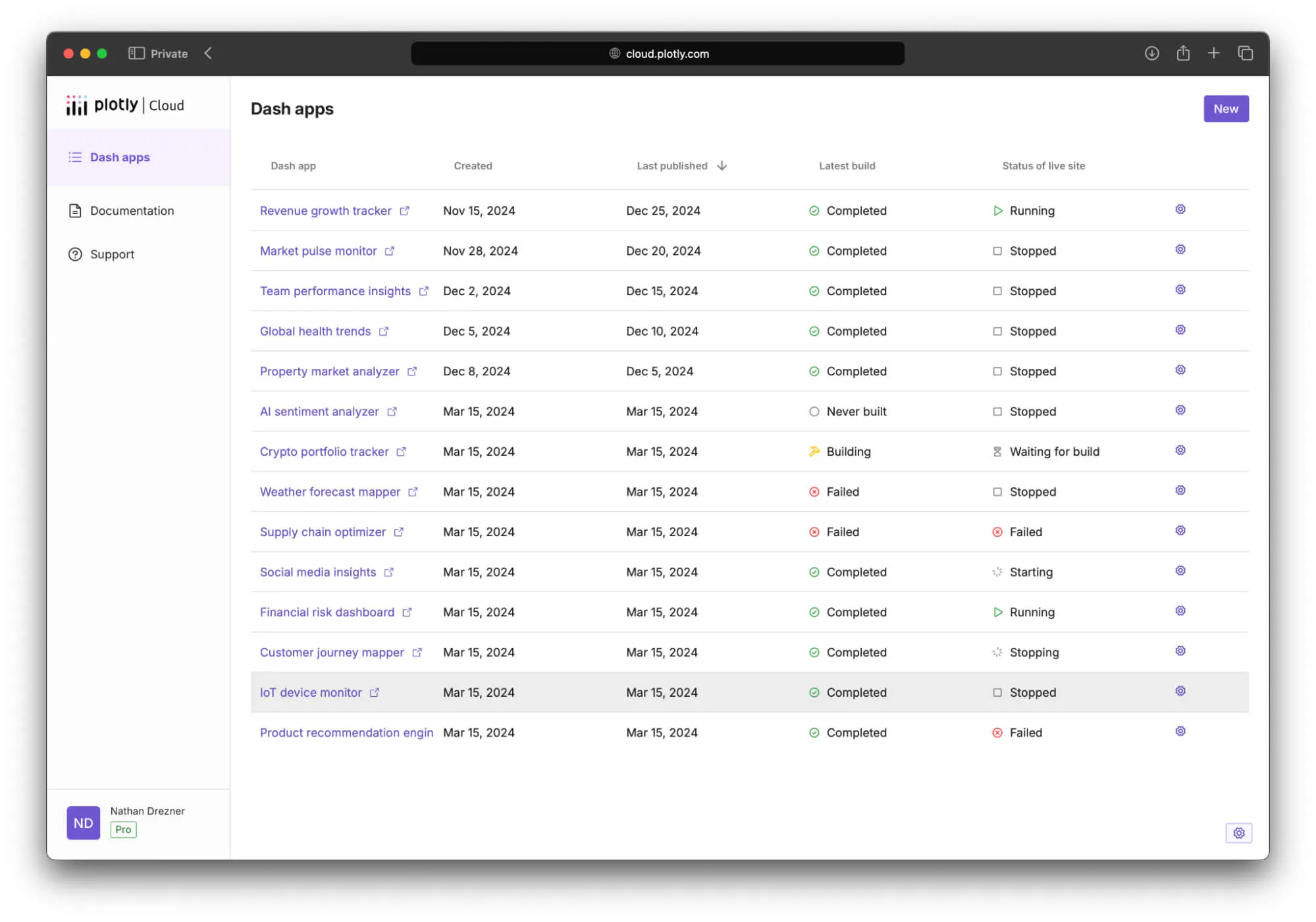
Task: Open the Social media insights app link
Action: point(318,572)
